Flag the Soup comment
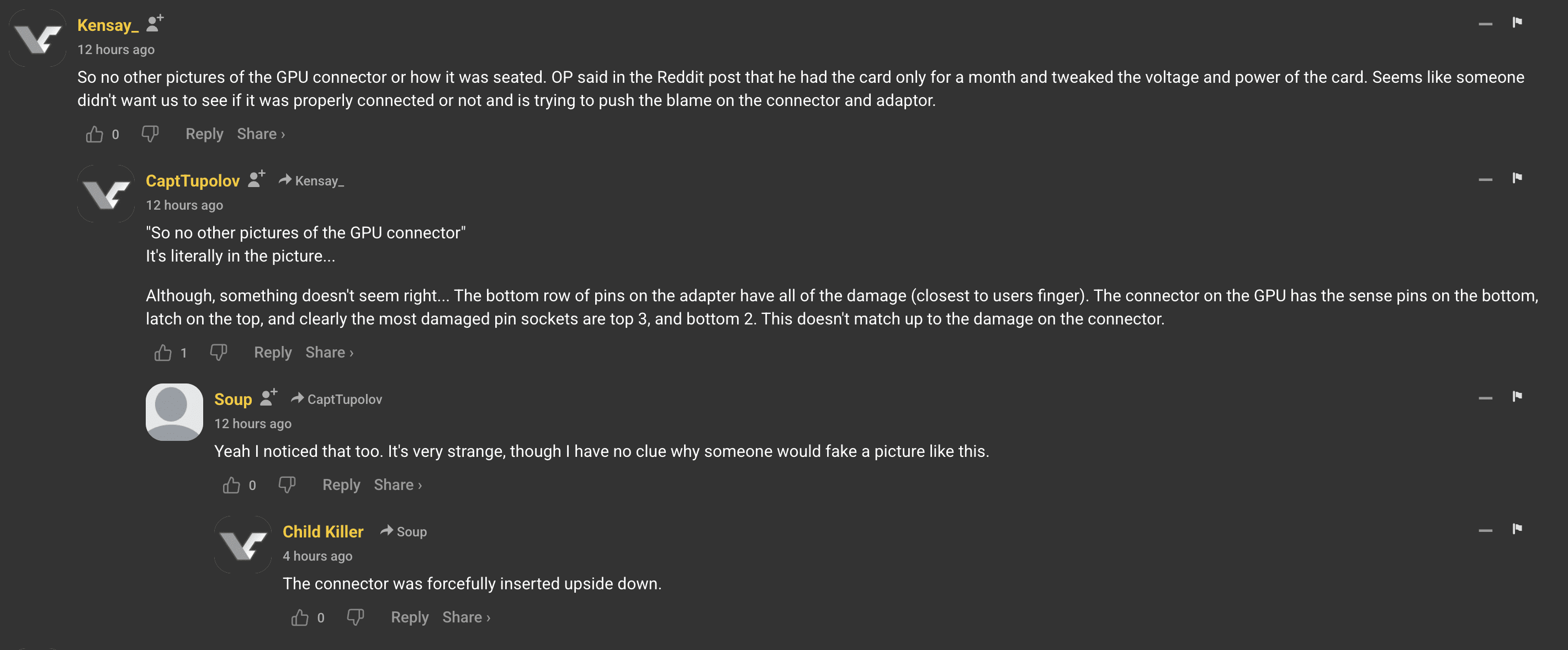1568x650 pixels. tap(1517, 397)
